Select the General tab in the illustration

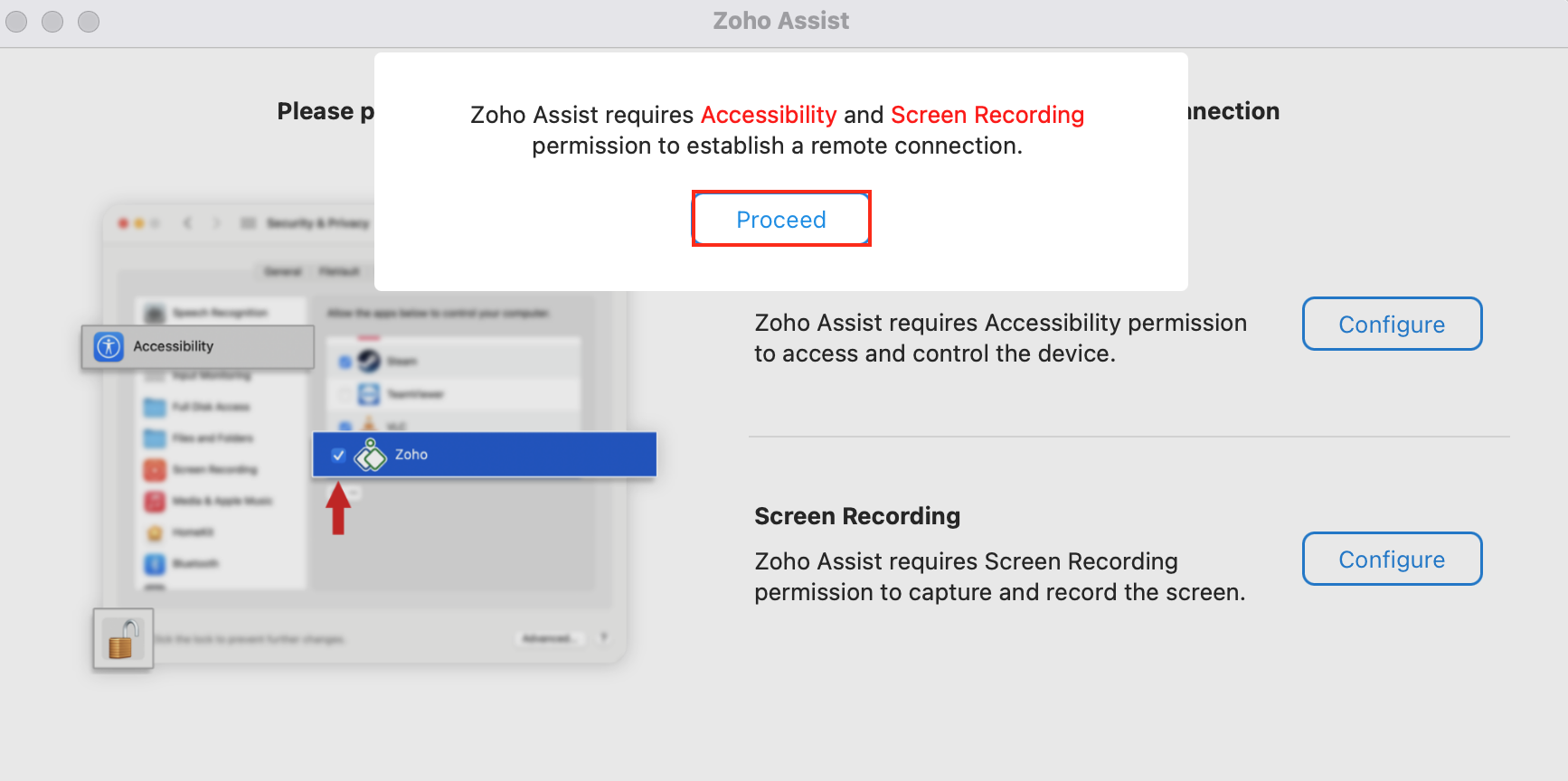coord(282,271)
